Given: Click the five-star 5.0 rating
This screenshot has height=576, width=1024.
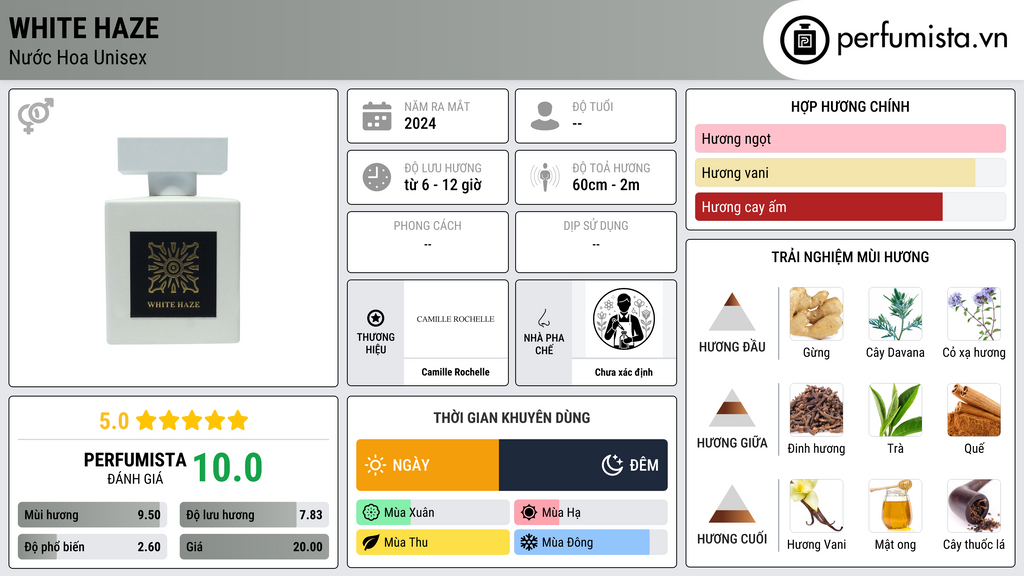Looking at the screenshot, I should pyautogui.click(x=173, y=421).
